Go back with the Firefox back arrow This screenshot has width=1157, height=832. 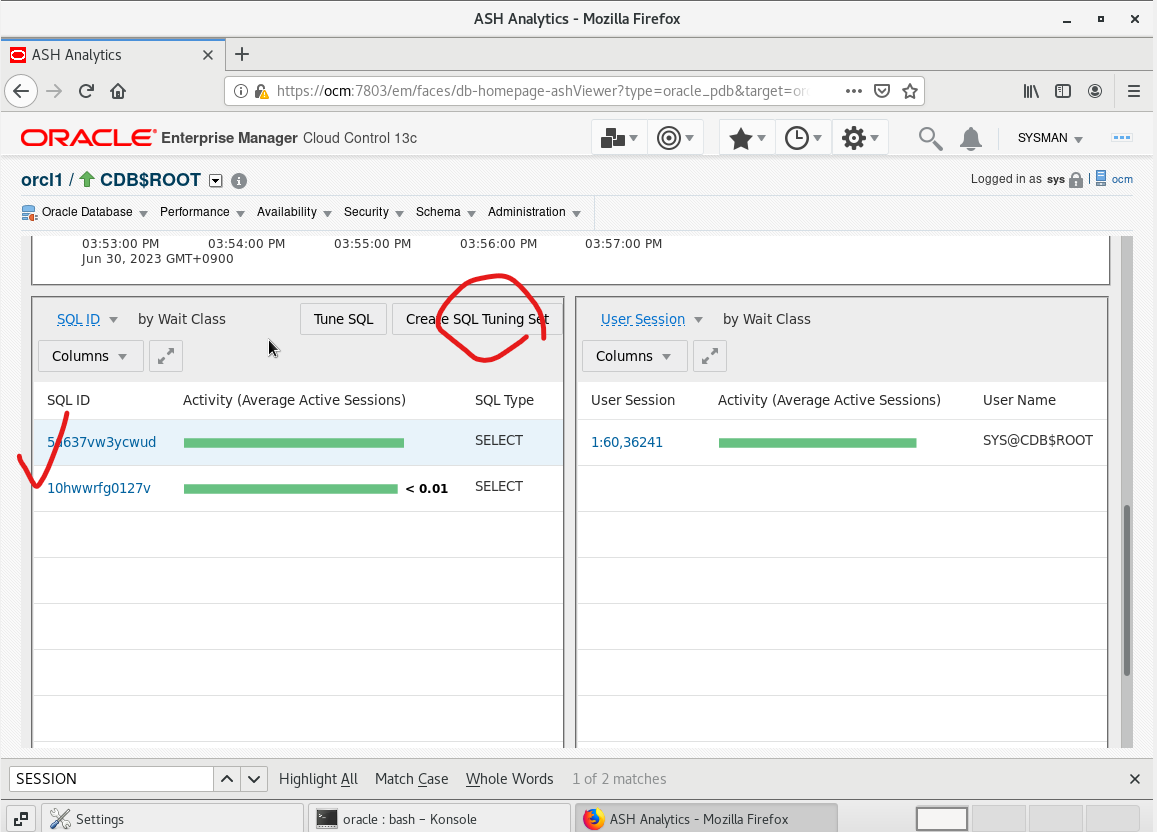click(21, 91)
